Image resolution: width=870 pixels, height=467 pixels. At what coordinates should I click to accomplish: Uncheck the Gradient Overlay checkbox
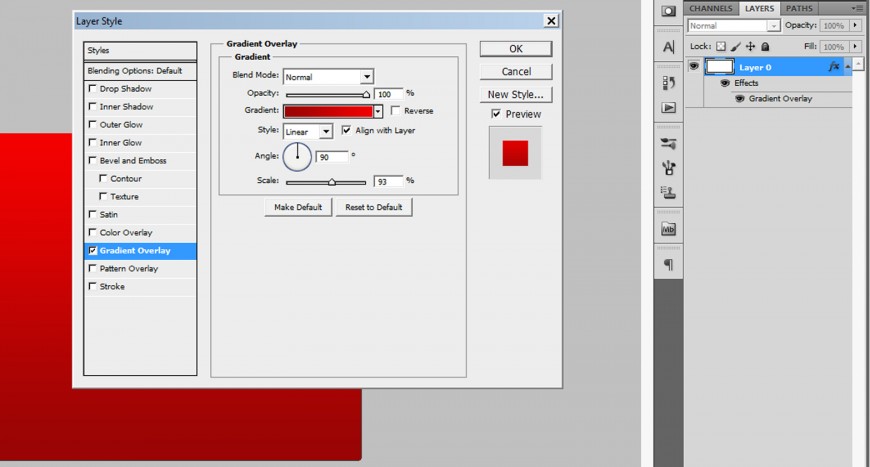[93, 250]
